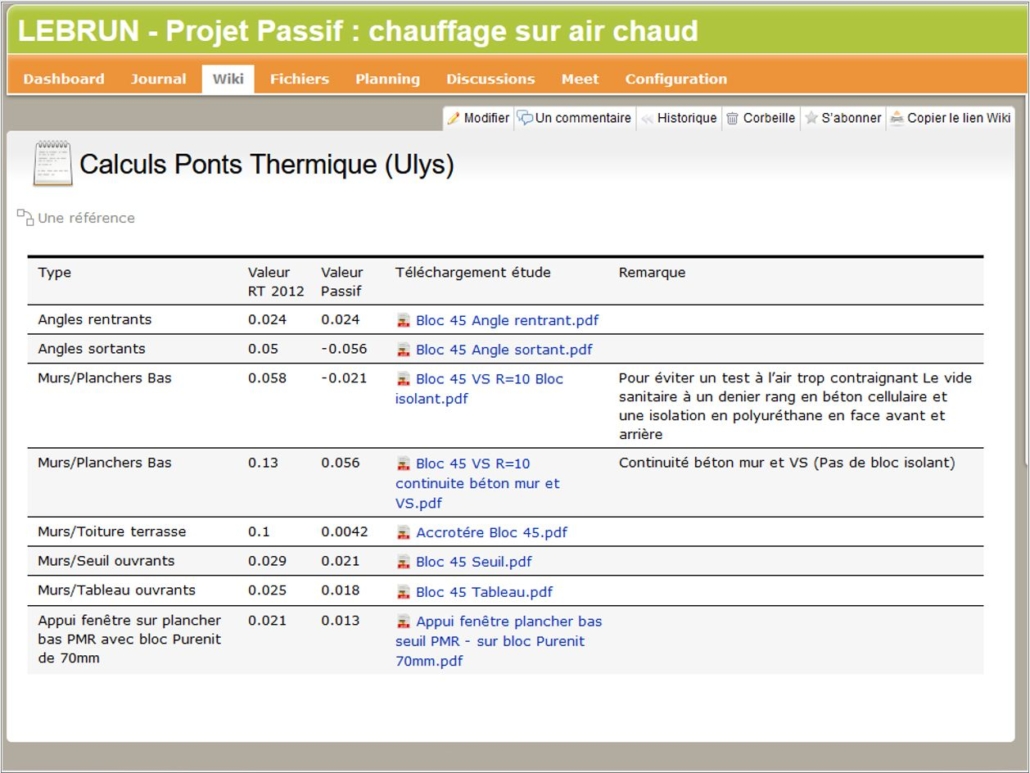Open Bloc 45 VS R=10 Bloc isolant.pdf

point(479,389)
